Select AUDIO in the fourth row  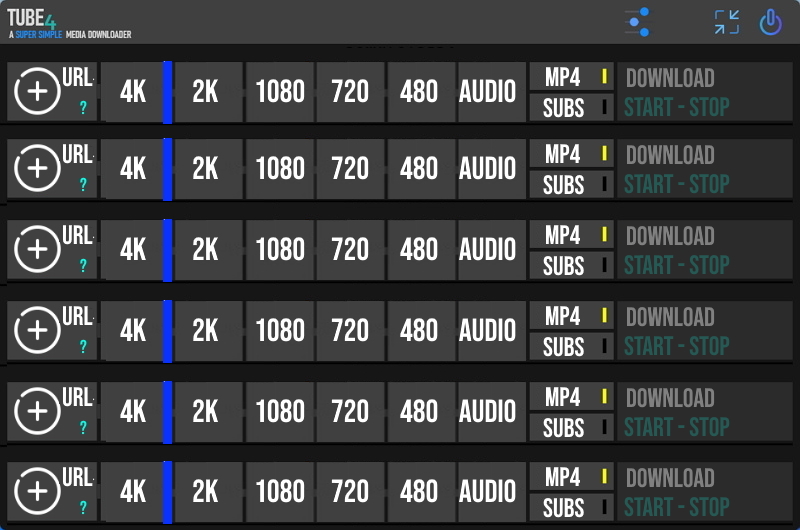(492, 331)
